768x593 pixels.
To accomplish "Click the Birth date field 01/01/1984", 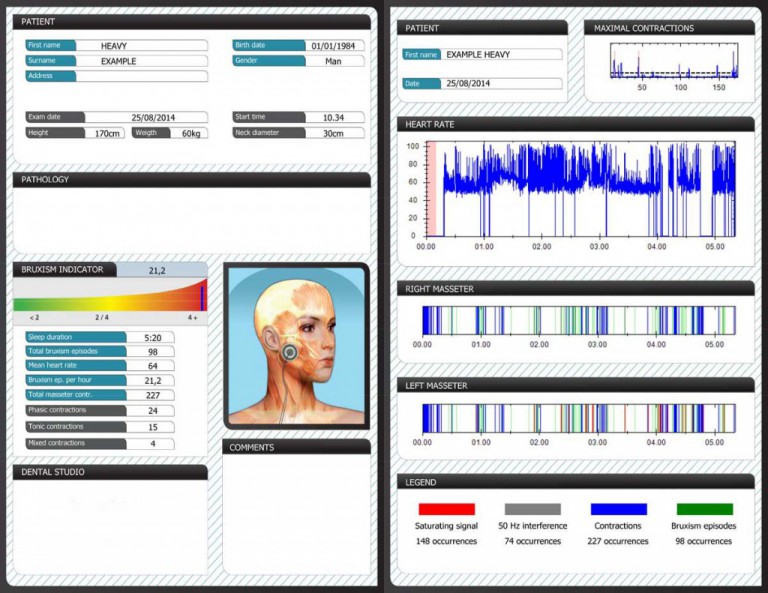I will pos(334,46).
